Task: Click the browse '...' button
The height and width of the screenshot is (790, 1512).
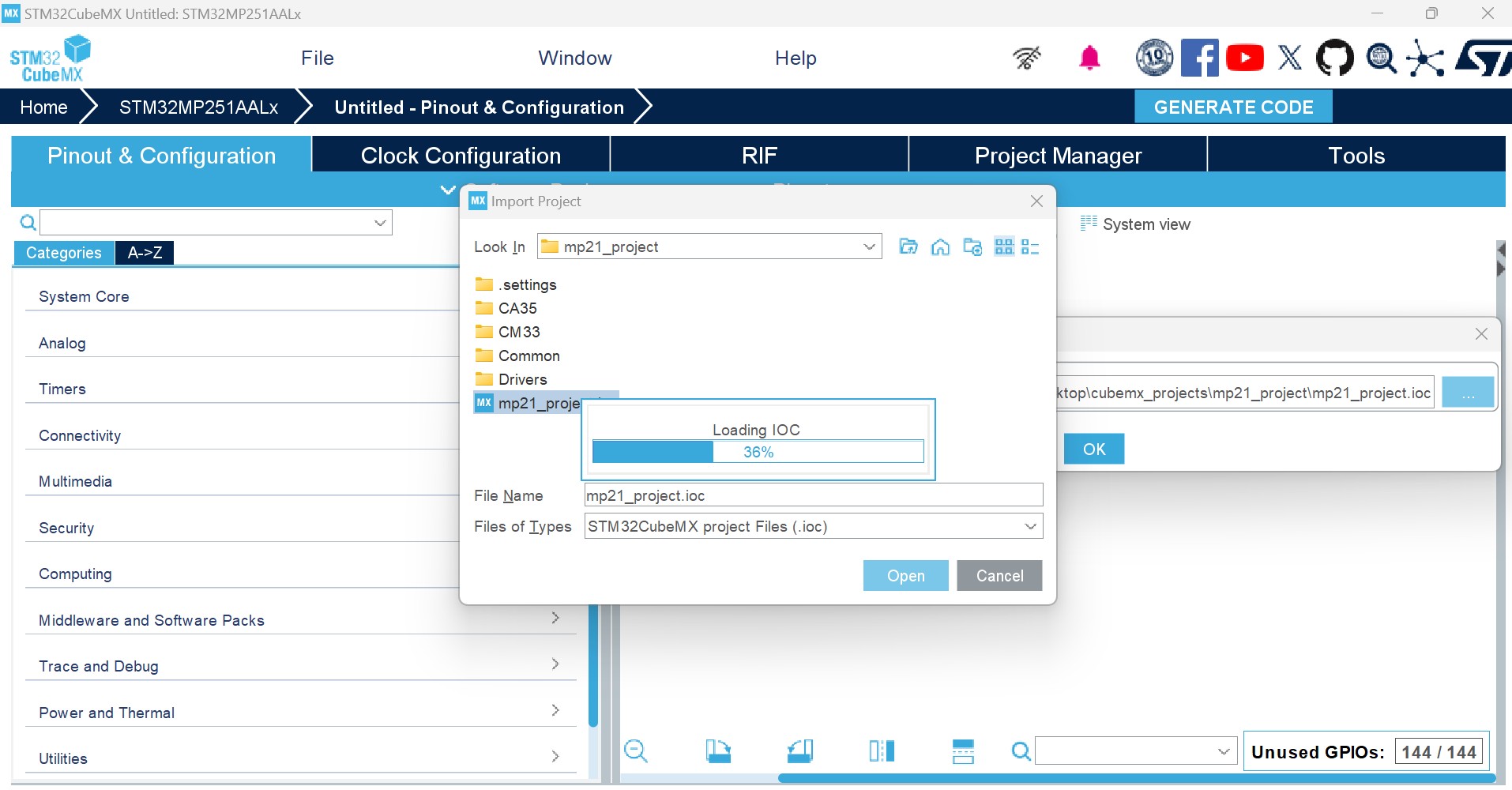Action: pos(1468,393)
